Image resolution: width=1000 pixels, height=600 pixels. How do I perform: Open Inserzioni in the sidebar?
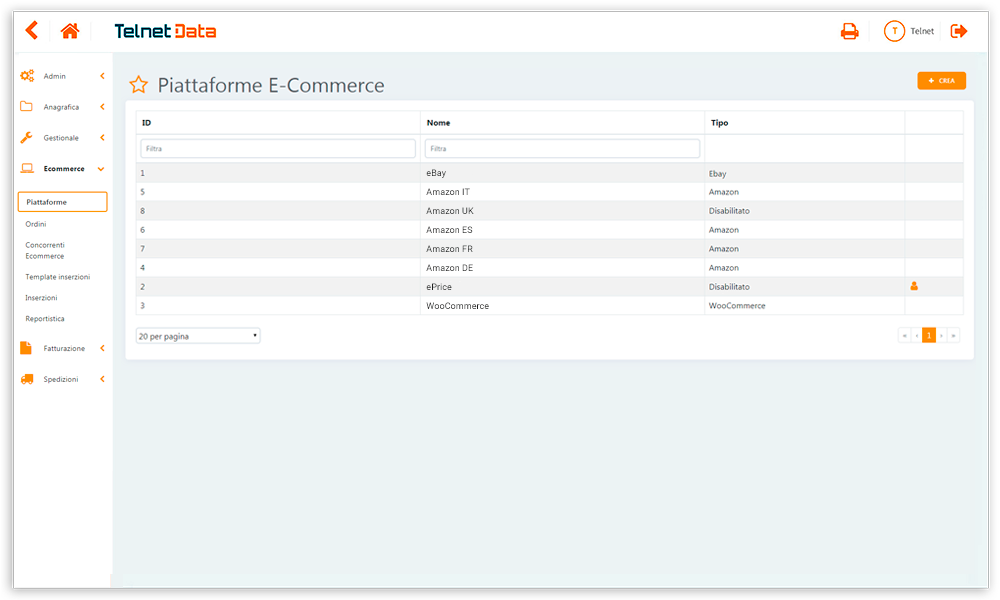[41, 298]
